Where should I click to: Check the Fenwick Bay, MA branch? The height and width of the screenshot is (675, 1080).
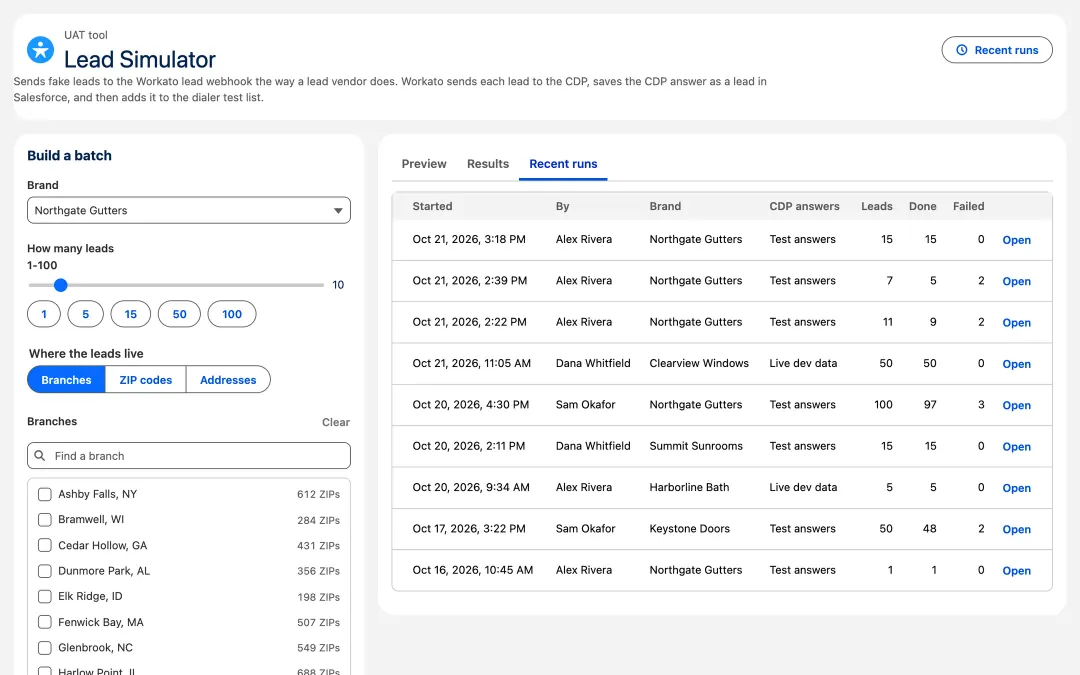[45, 623]
